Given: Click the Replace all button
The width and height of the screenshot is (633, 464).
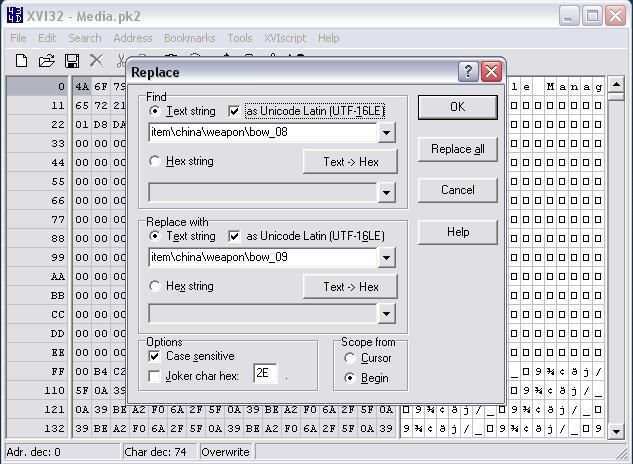Looking at the screenshot, I should 458,149.
